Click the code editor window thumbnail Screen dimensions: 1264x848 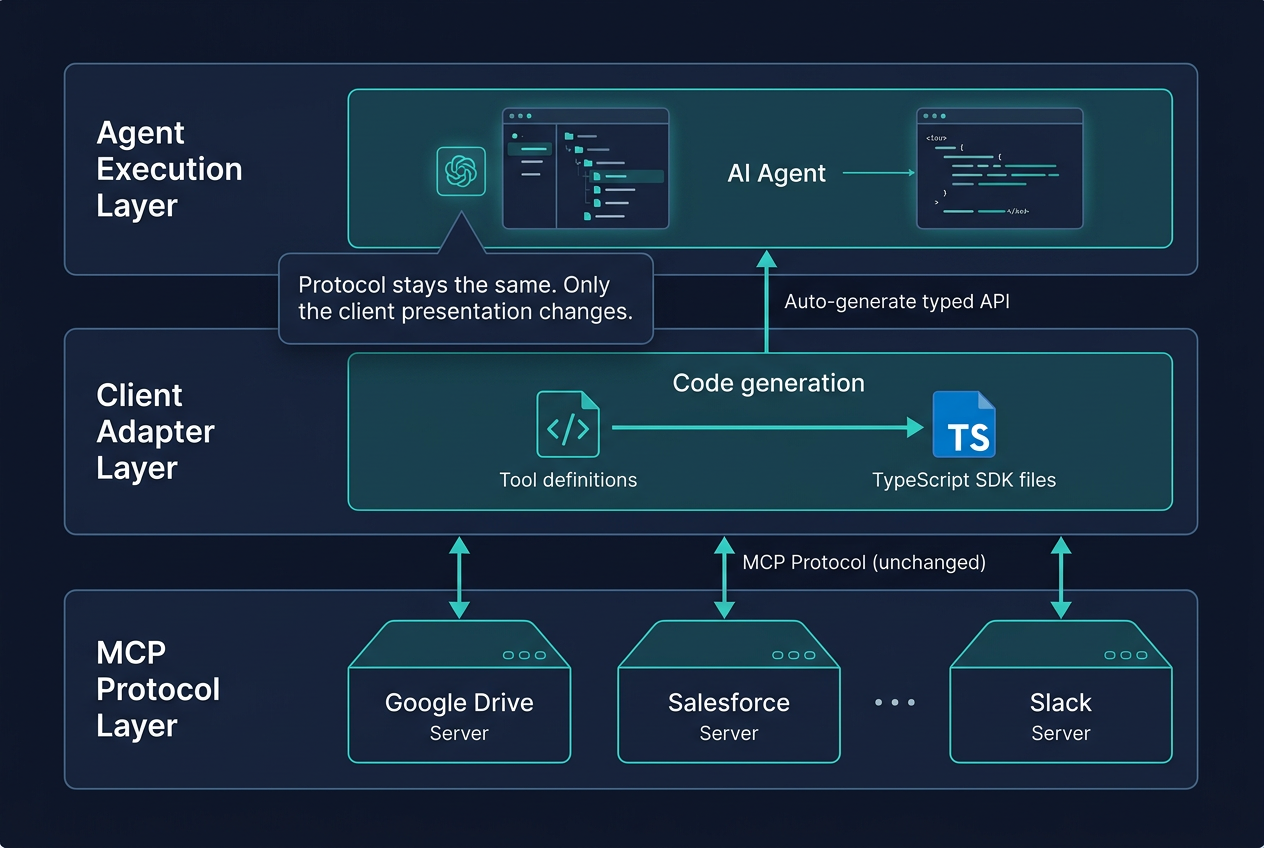[x=1000, y=168]
